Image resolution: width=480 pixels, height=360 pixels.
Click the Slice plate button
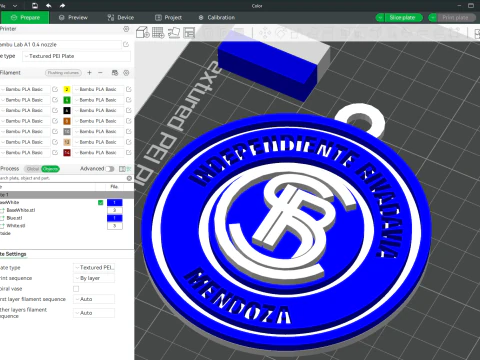tap(403, 18)
